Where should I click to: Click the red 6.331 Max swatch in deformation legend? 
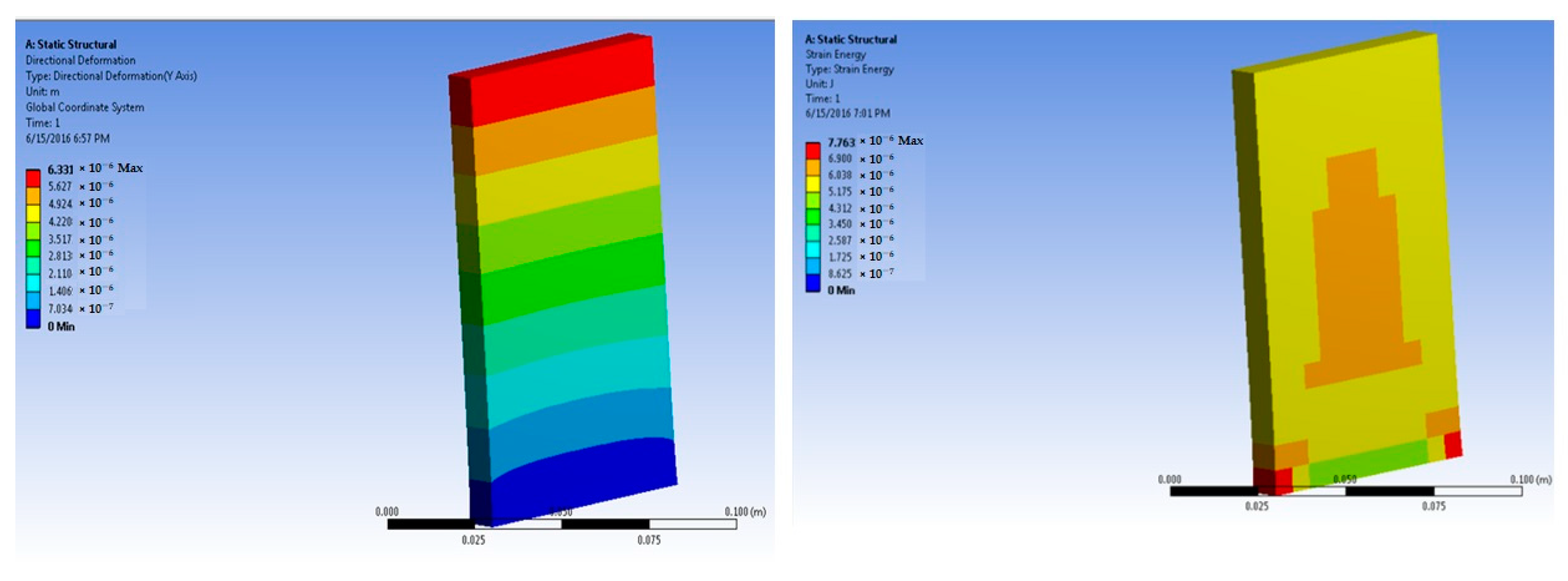(x=33, y=178)
